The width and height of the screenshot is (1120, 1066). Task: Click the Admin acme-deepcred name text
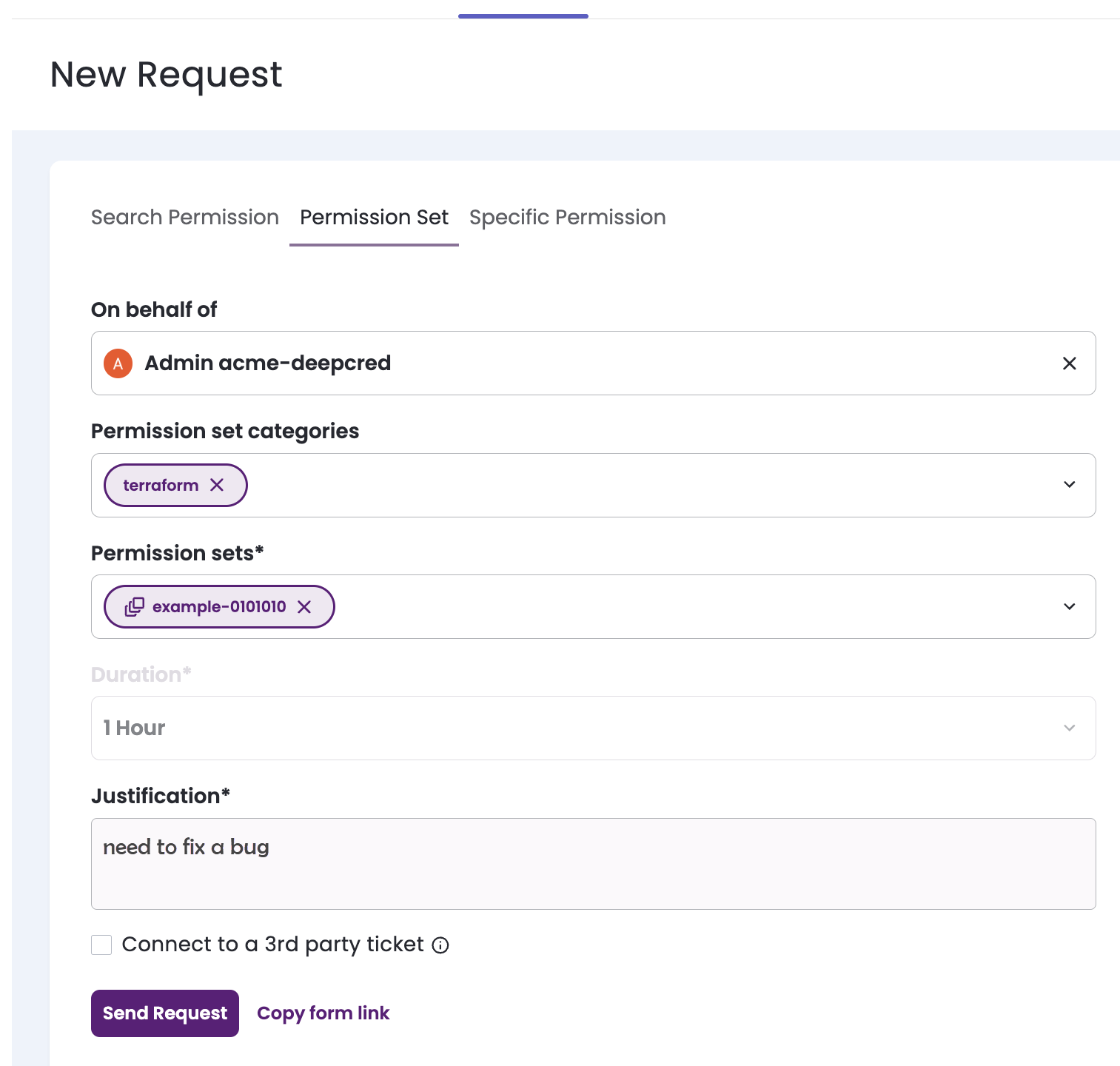[268, 363]
